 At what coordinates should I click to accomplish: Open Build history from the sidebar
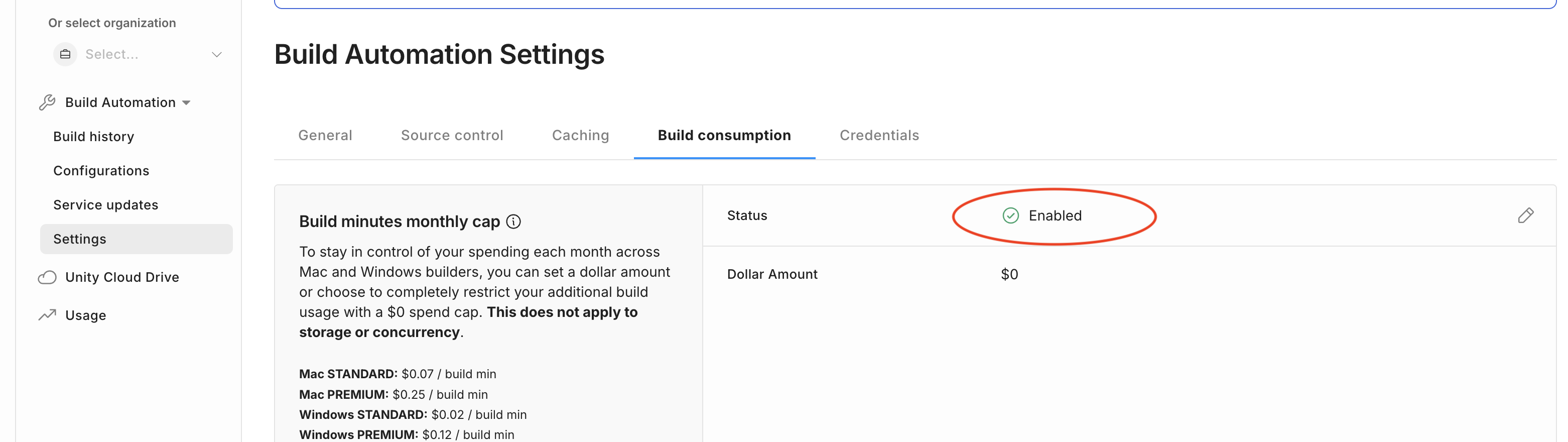tap(94, 137)
